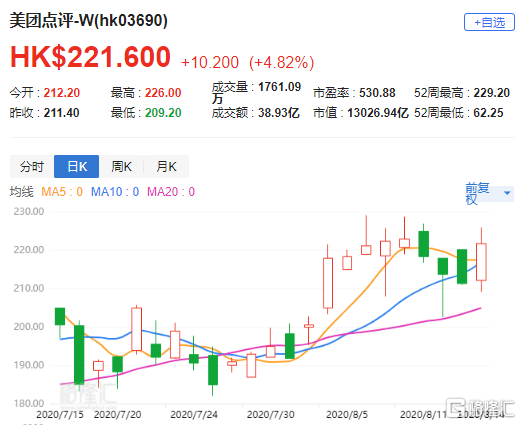Click the 成交额 value 38.93亿
The height and width of the screenshot is (425, 521).
pyautogui.click(x=279, y=113)
